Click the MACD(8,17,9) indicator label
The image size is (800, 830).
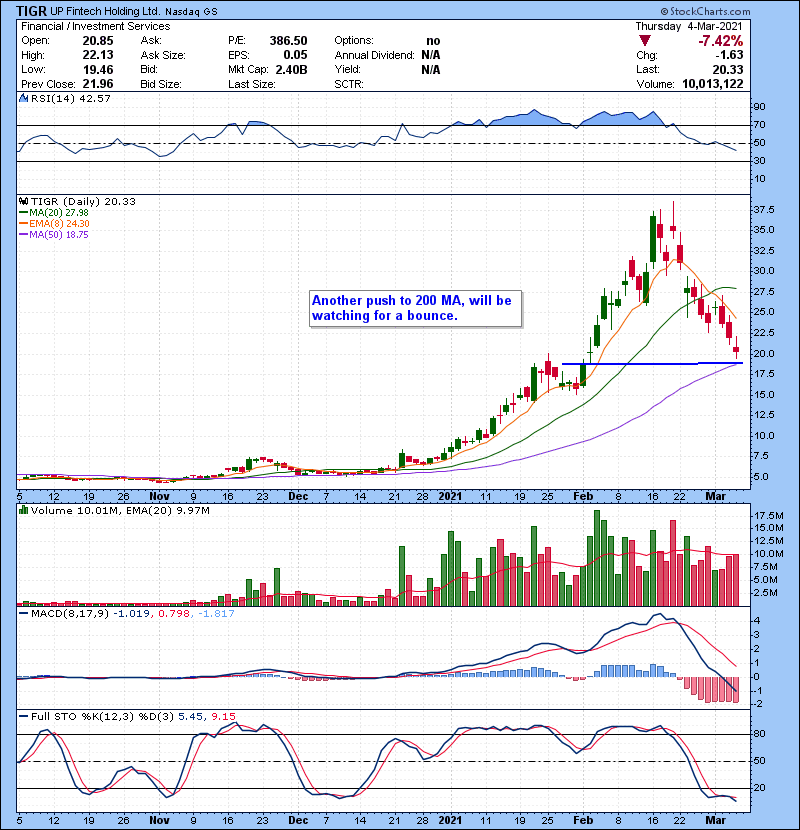tap(69, 614)
